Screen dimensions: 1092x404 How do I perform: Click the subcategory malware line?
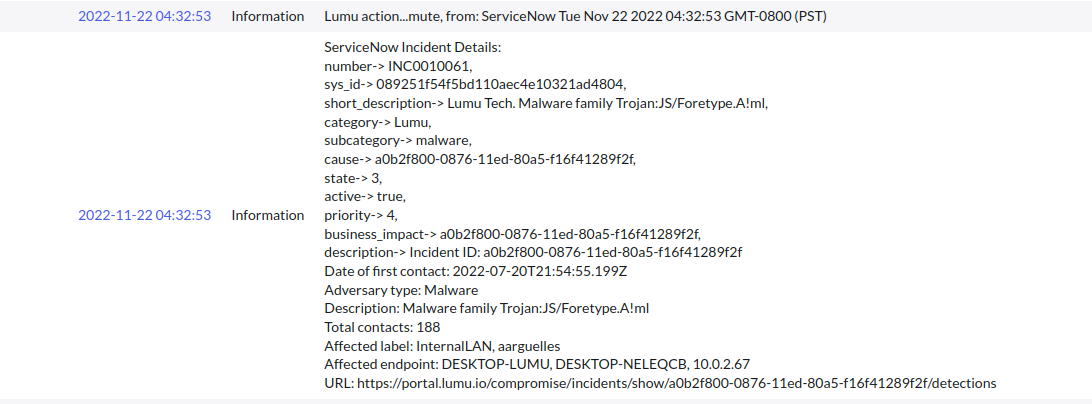tap(398, 140)
